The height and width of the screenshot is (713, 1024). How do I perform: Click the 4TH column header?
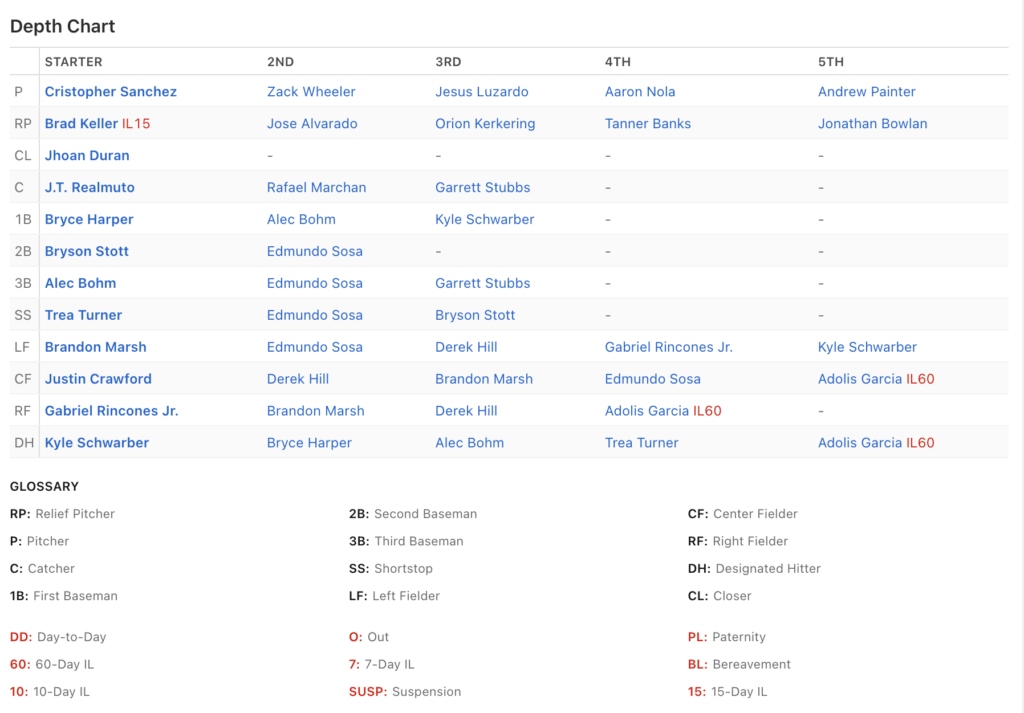click(x=618, y=62)
